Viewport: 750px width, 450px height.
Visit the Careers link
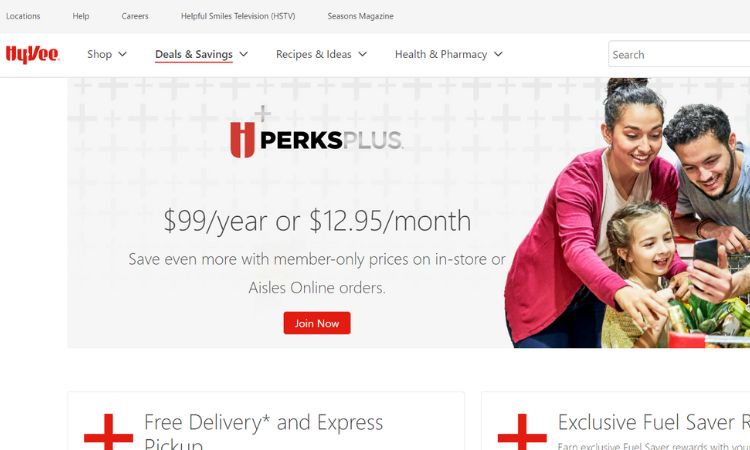pos(135,16)
